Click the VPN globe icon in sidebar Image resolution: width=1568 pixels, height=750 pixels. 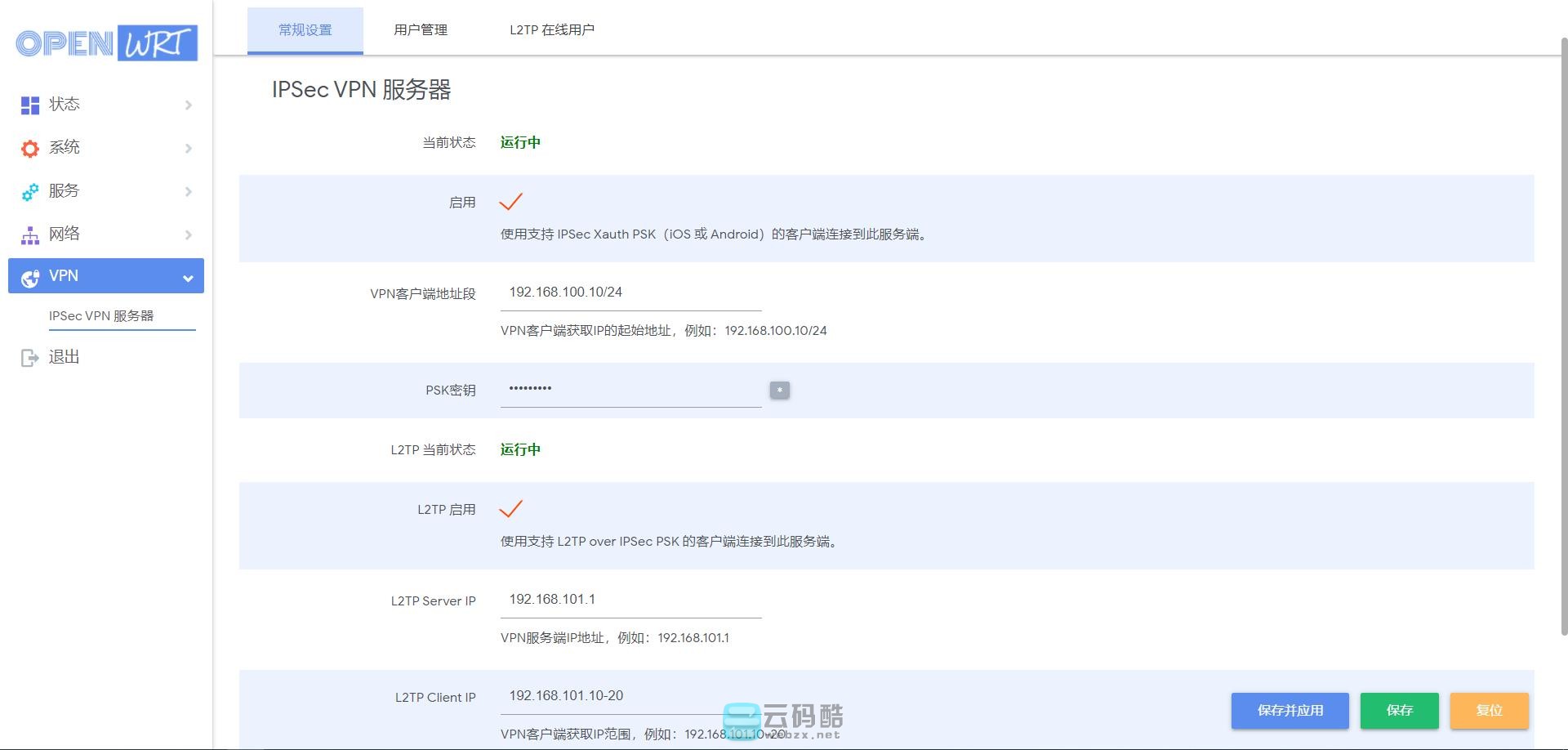(30, 278)
